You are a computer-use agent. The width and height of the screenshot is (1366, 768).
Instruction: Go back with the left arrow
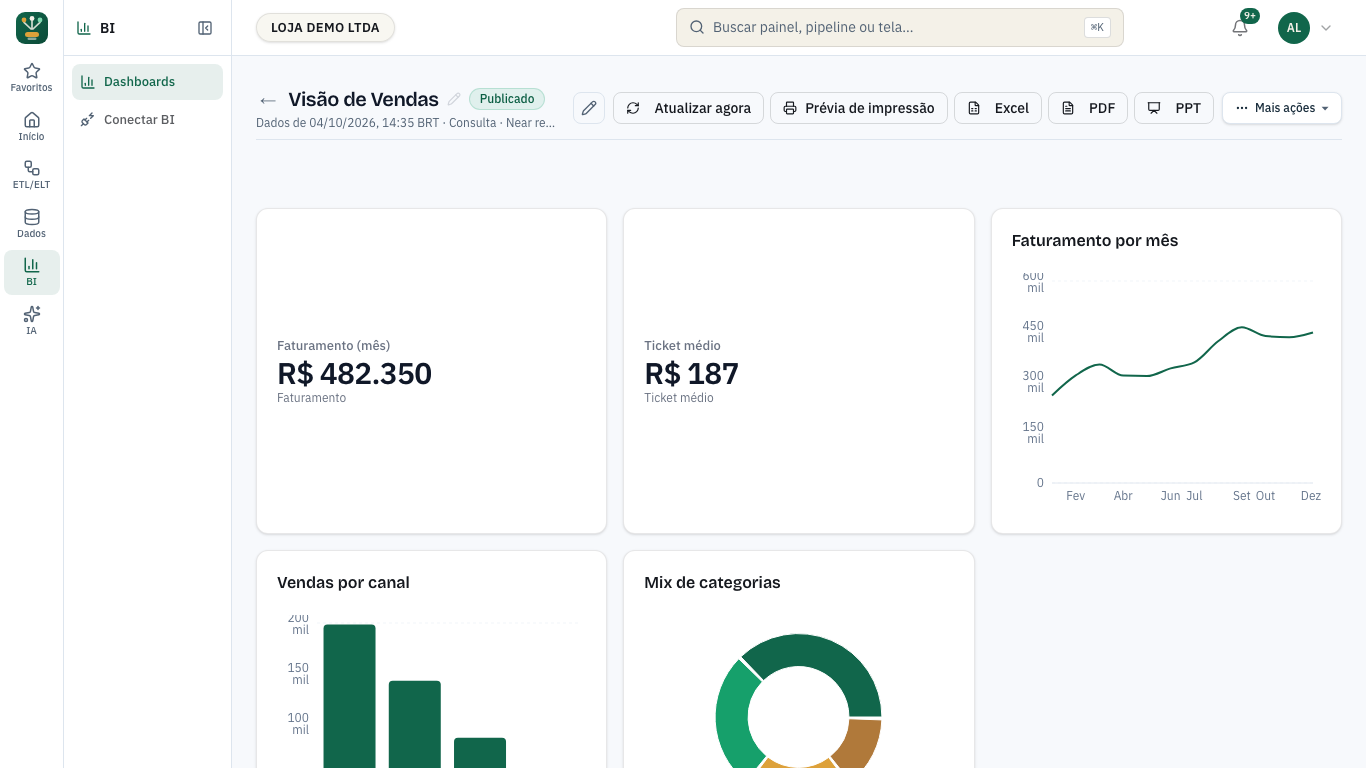(x=267, y=100)
